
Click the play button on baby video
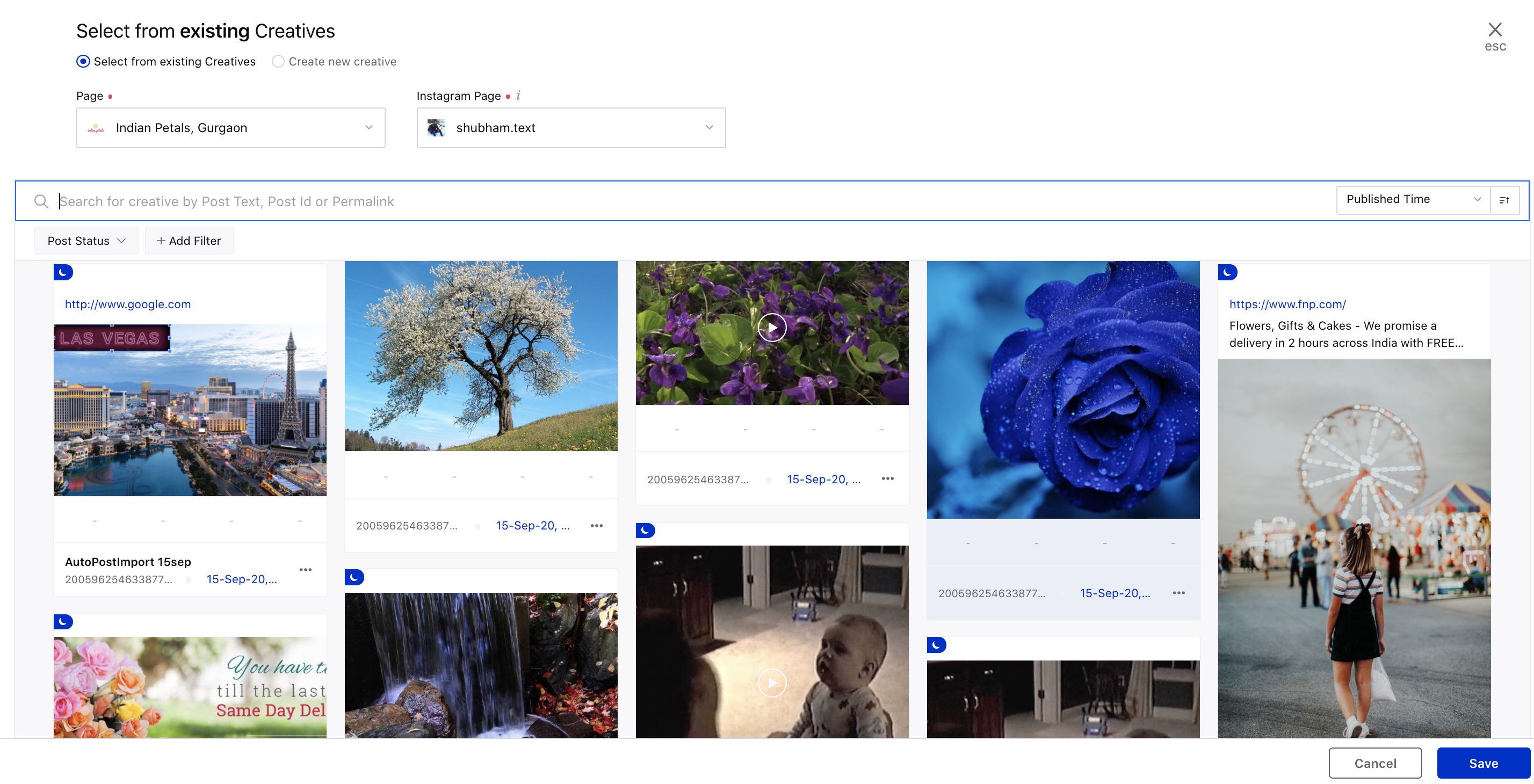click(772, 683)
